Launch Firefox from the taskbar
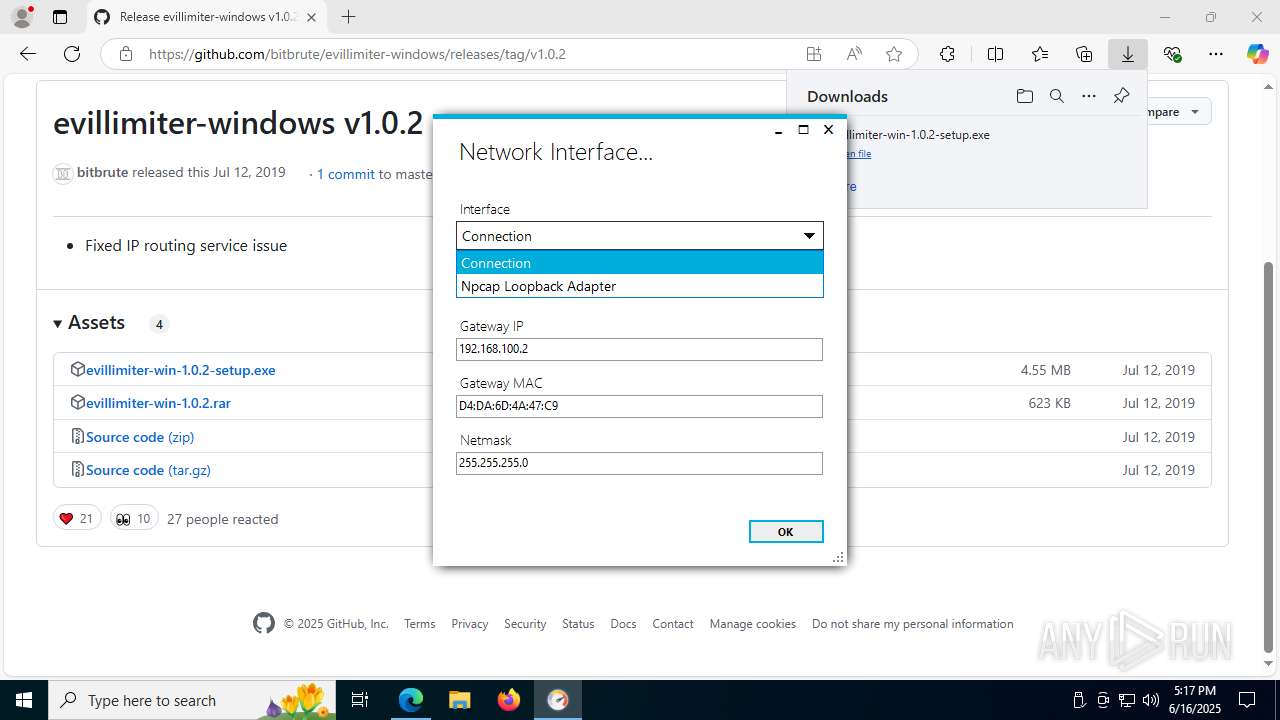Viewport: 1280px width, 720px height. [509, 700]
